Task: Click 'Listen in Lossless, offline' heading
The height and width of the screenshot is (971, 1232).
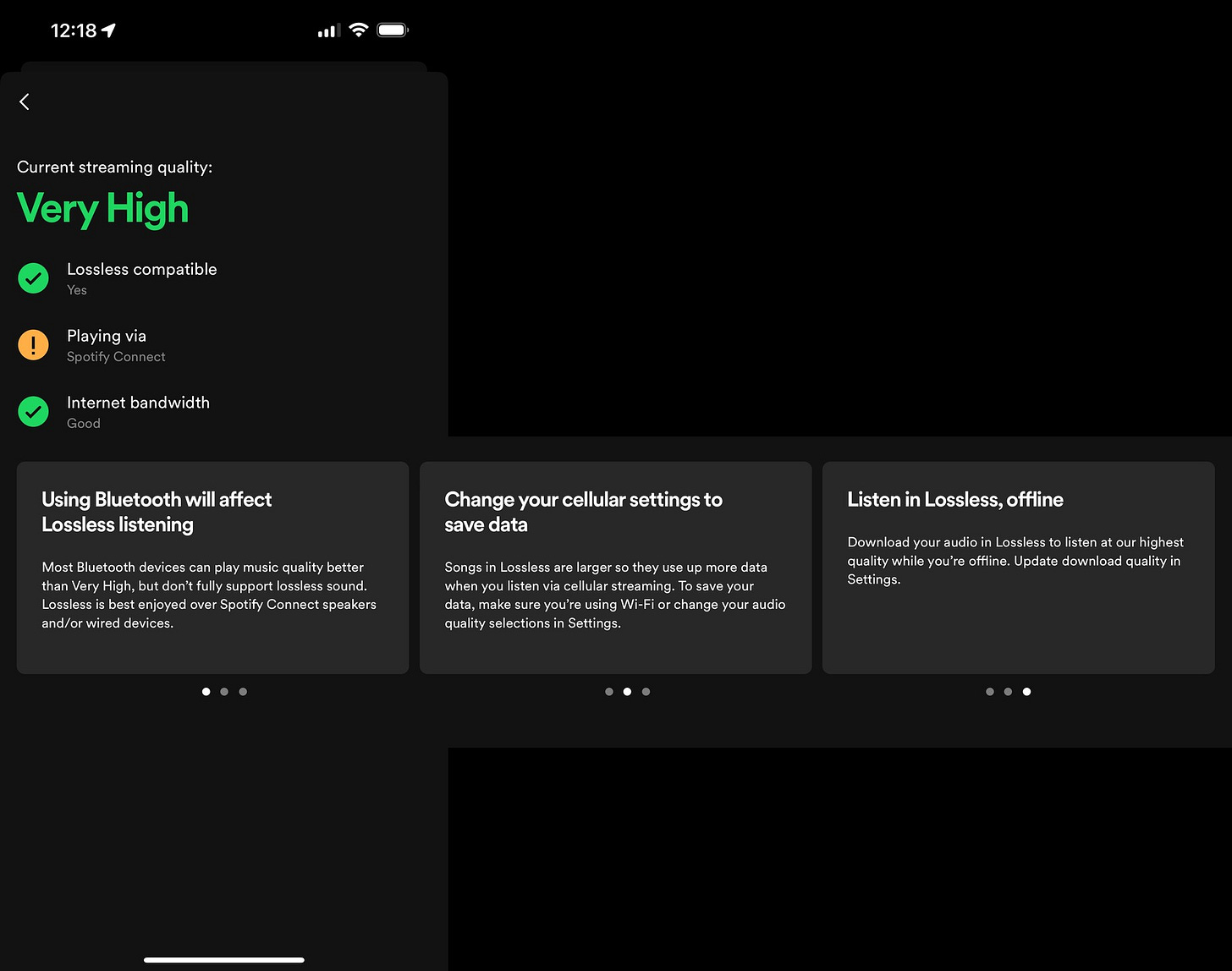Action: (955, 500)
